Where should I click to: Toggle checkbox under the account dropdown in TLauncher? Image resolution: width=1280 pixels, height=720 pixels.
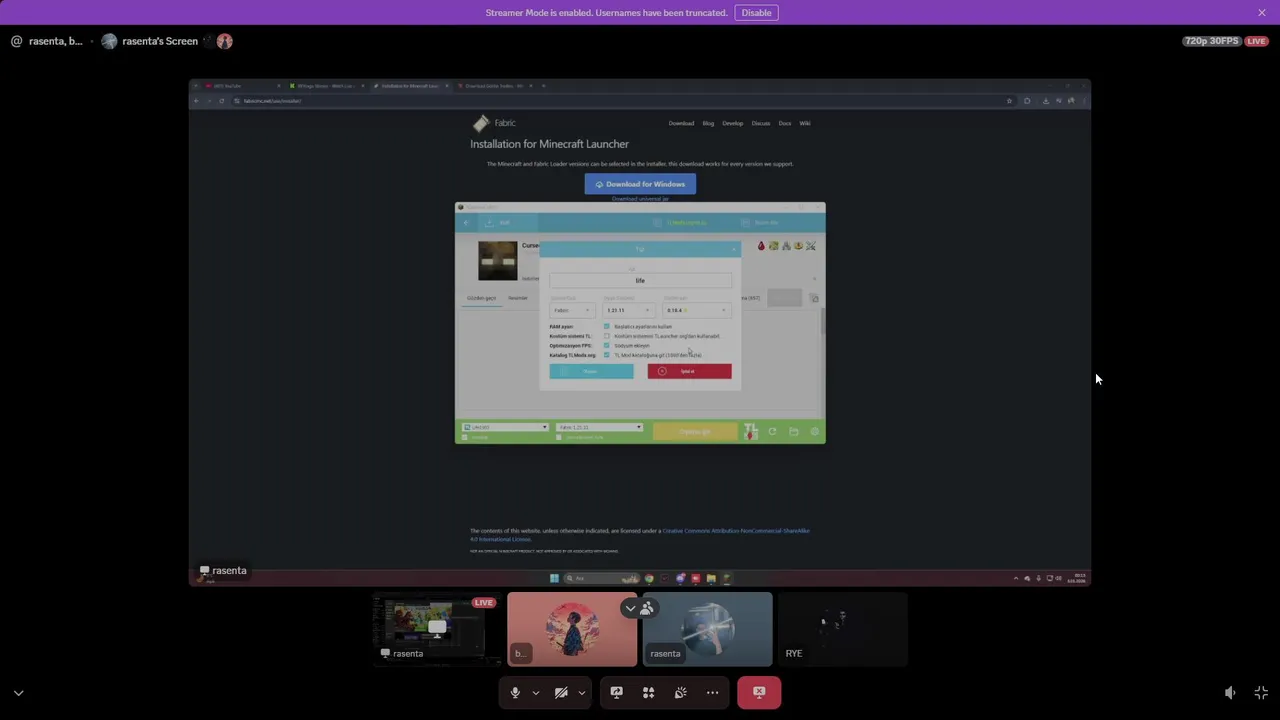[465, 437]
